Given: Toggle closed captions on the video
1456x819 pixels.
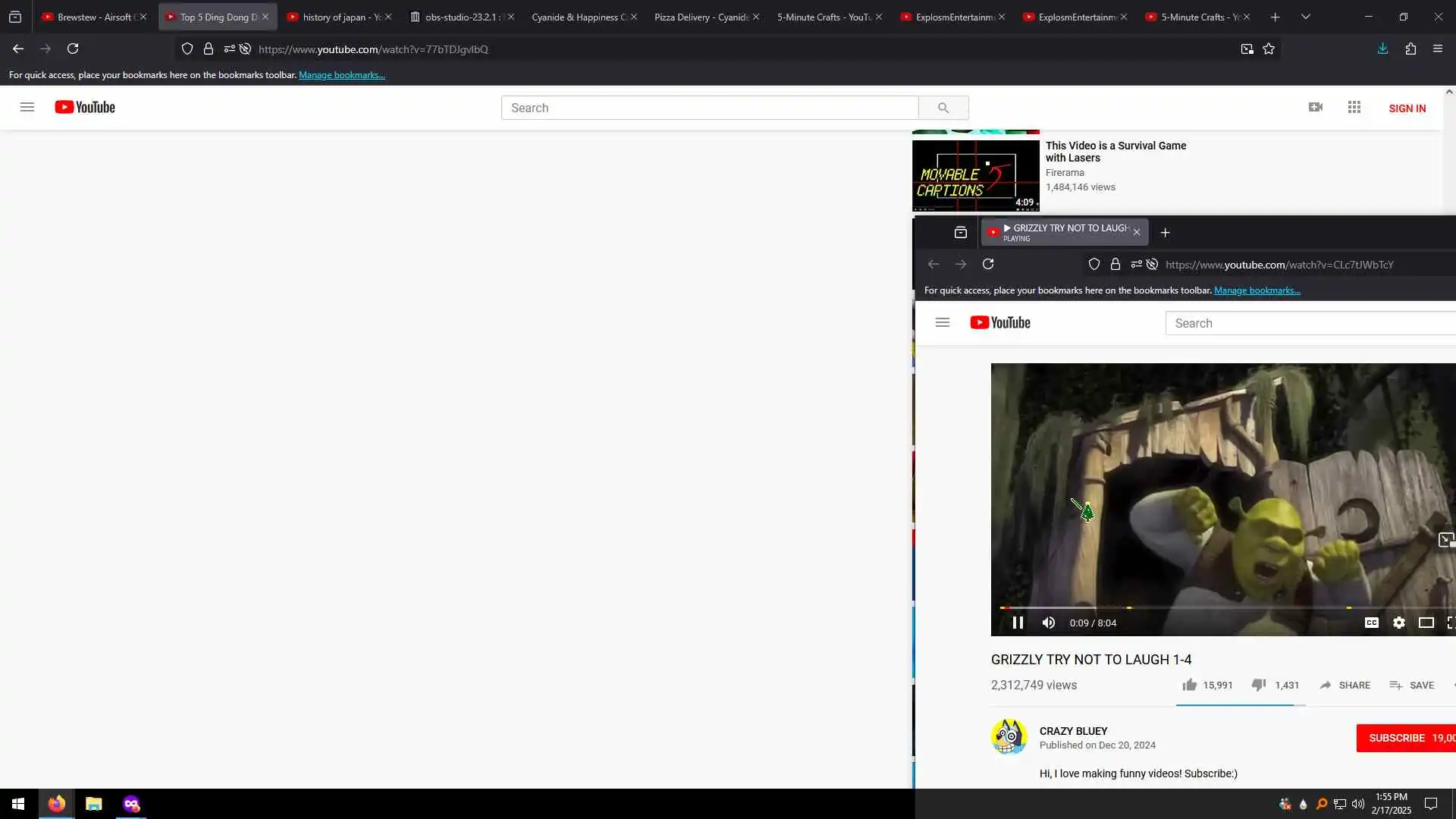Looking at the screenshot, I should click(x=1372, y=623).
